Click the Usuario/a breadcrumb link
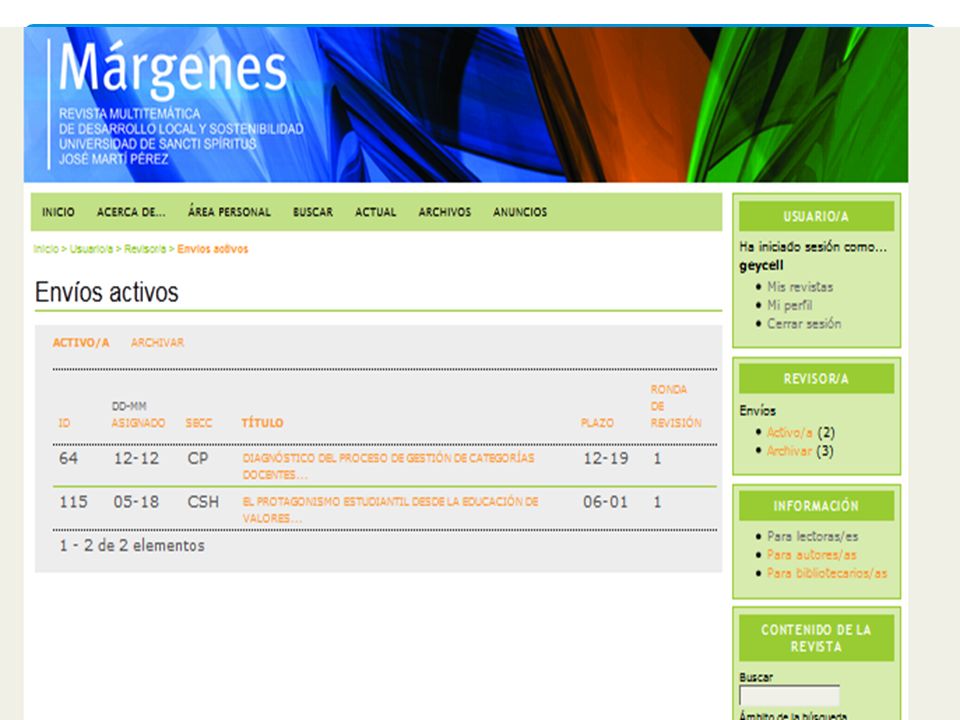This screenshot has width=960, height=720. tap(91, 249)
